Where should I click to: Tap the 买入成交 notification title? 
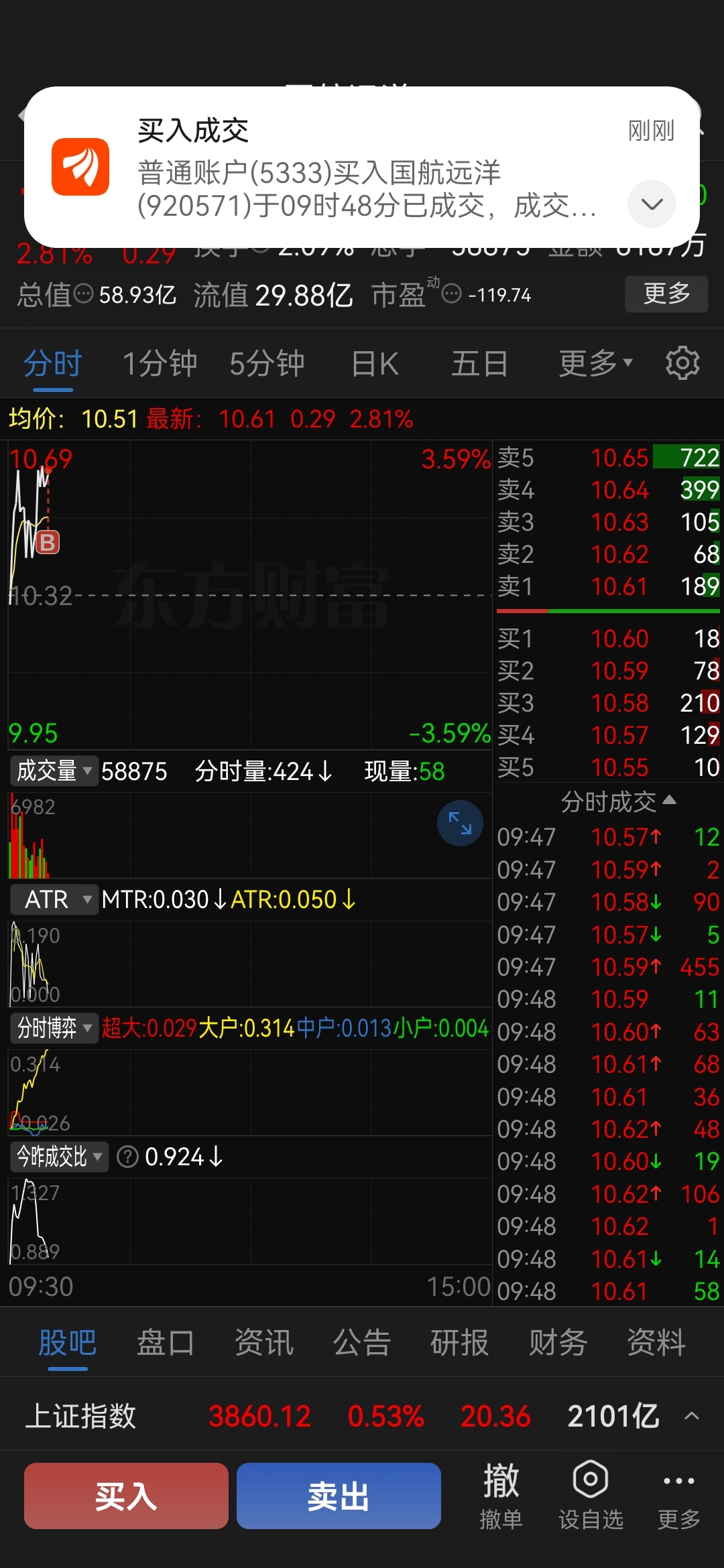(193, 131)
